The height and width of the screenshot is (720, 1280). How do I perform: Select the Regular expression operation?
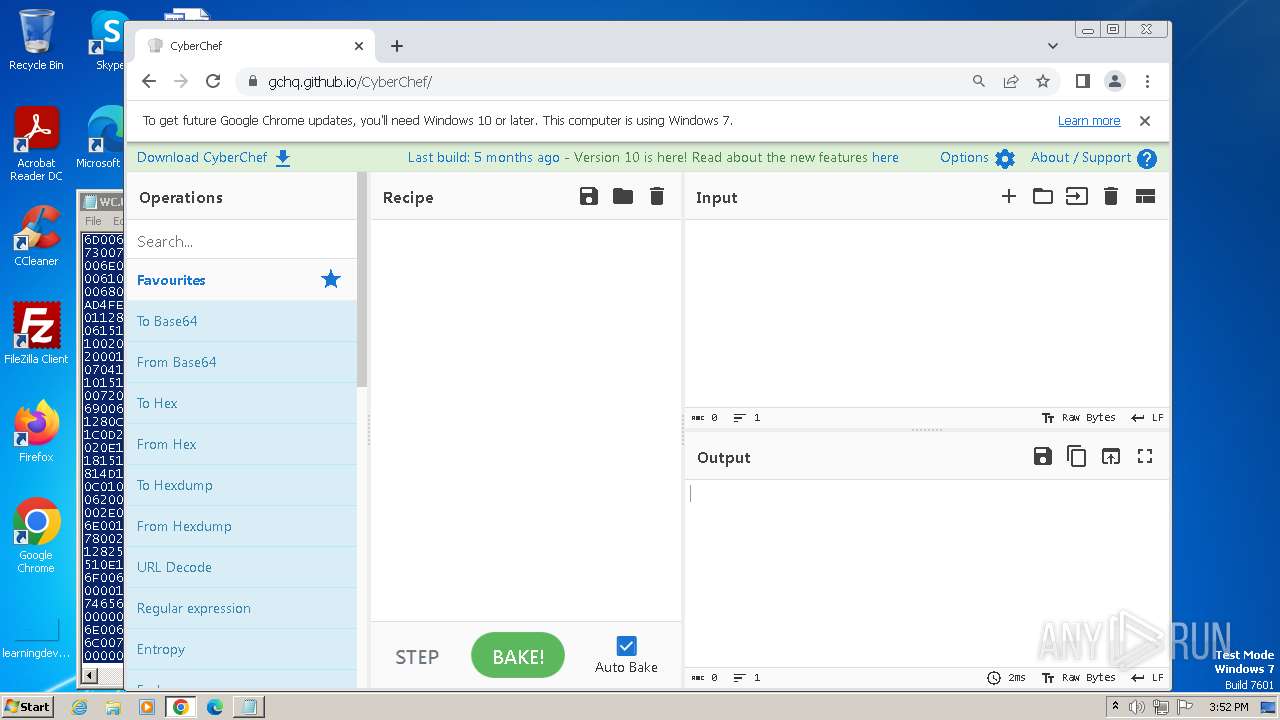click(241, 608)
